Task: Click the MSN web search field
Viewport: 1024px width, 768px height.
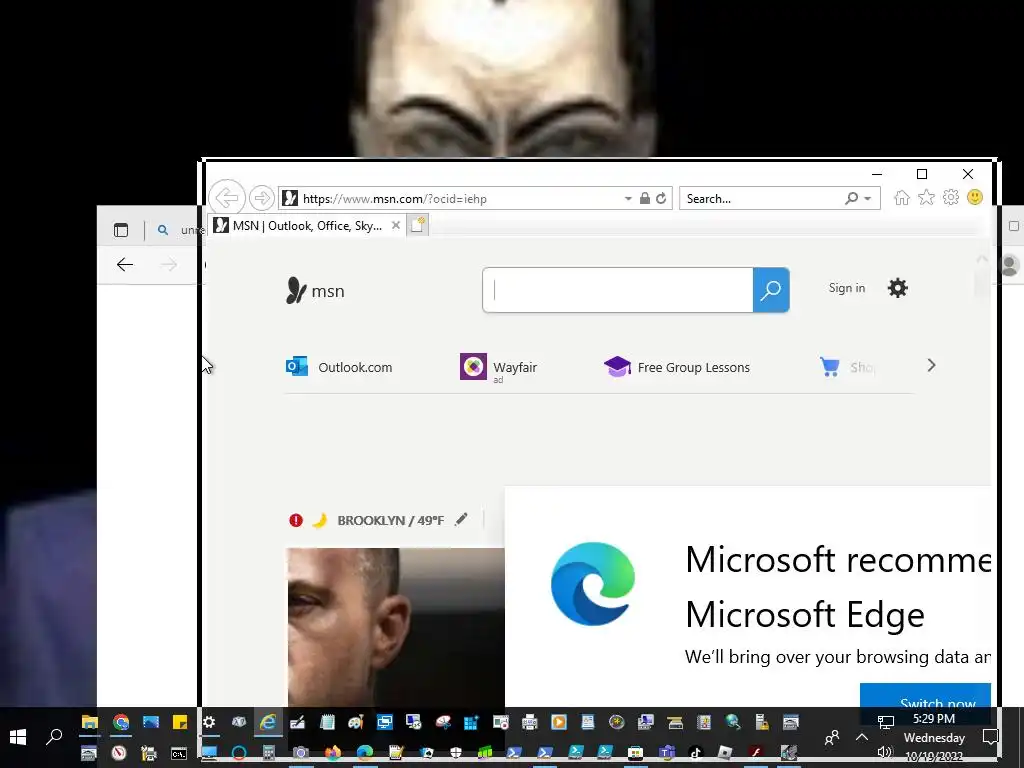Action: [x=618, y=290]
